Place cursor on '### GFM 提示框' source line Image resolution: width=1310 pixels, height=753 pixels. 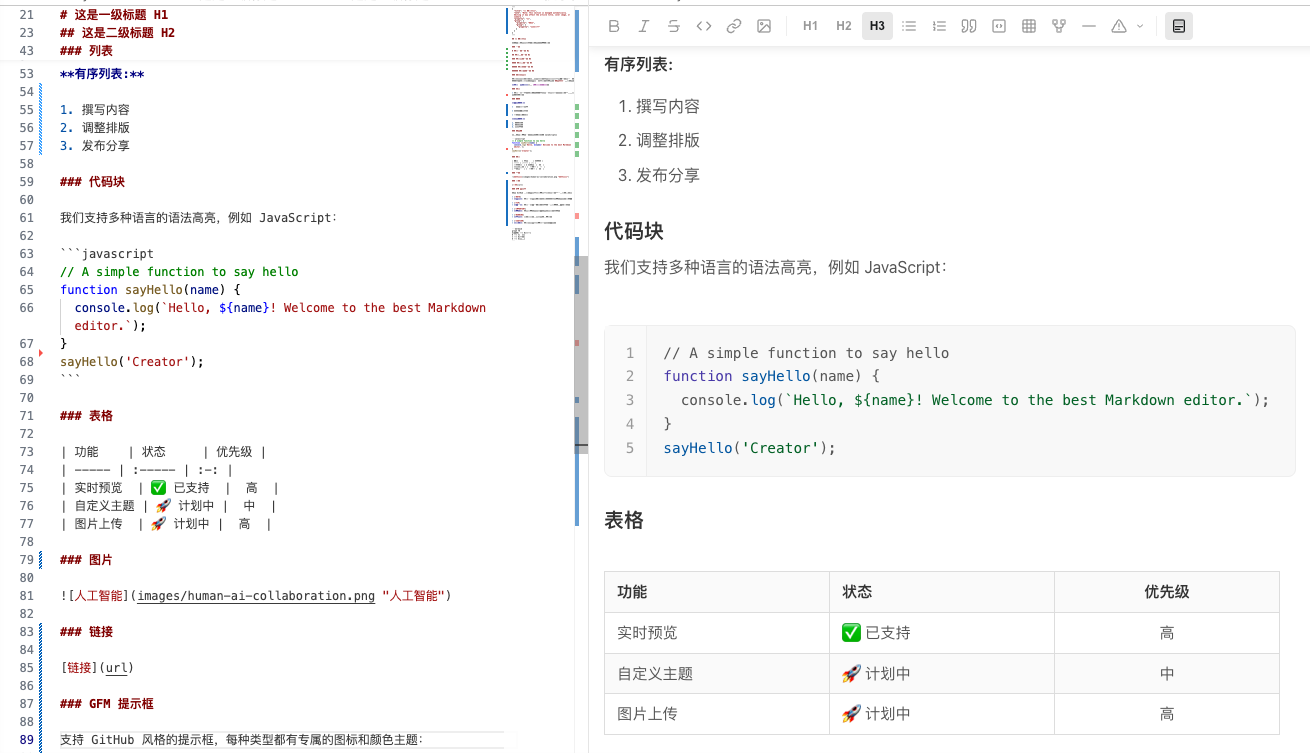coord(107,704)
